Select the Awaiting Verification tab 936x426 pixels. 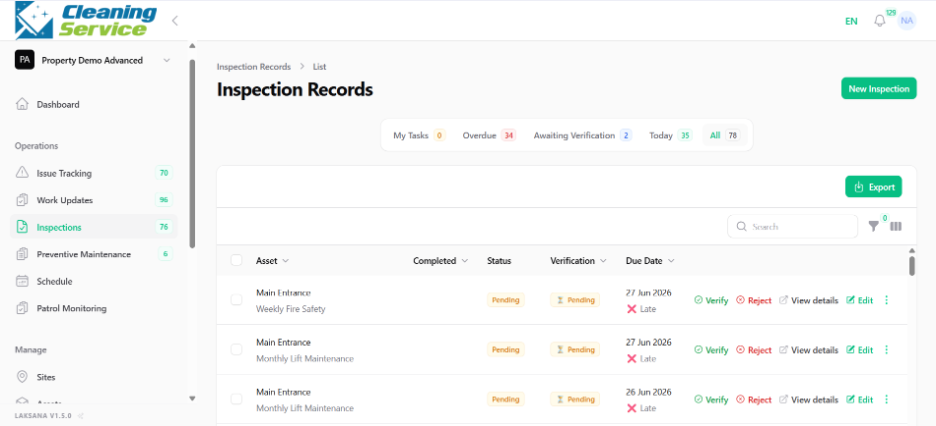[583, 135]
